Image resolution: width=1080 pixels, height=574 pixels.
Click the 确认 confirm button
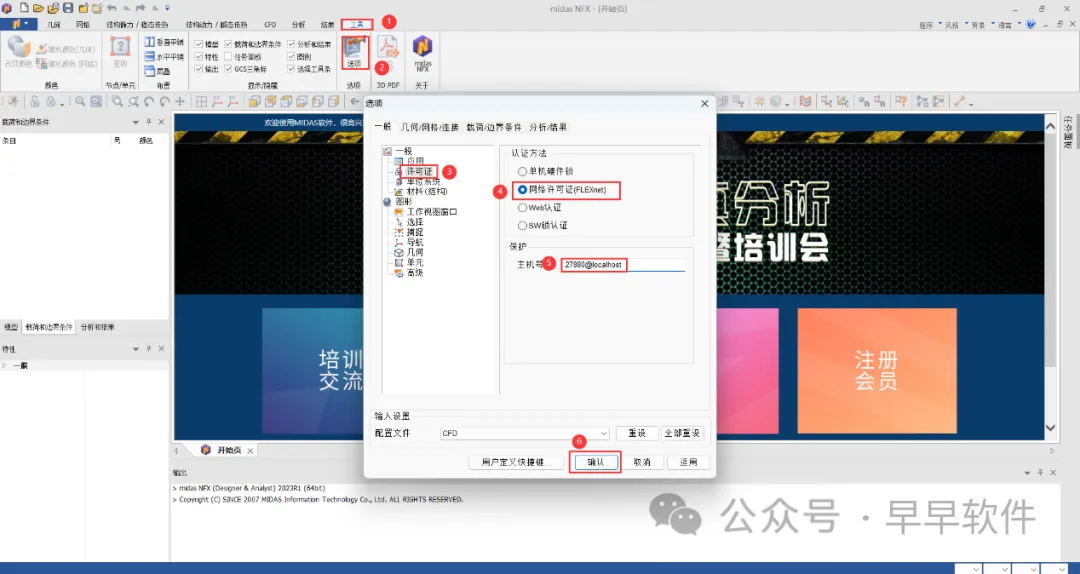tap(596, 462)
